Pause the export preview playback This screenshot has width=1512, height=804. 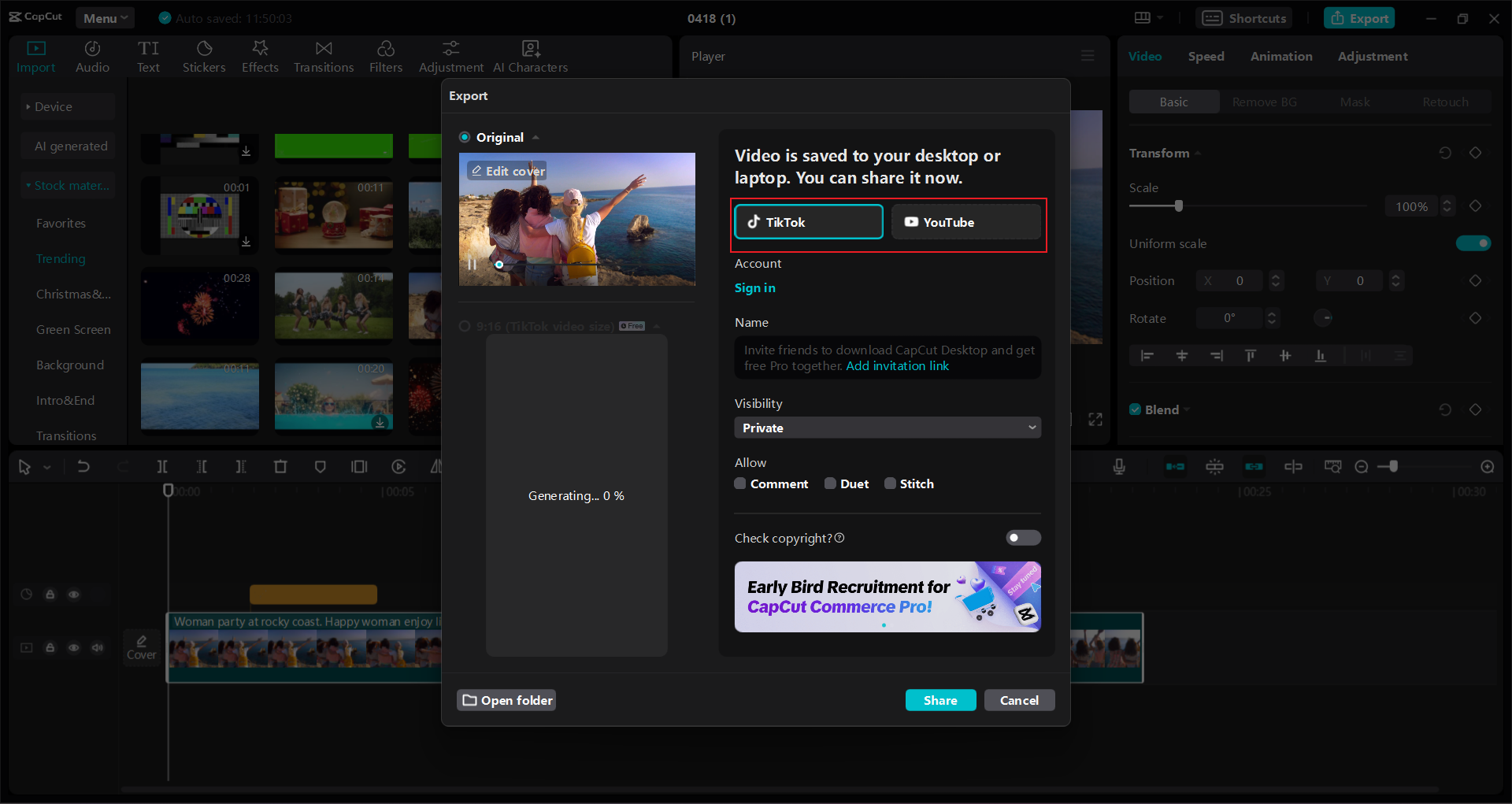(472, 265)
